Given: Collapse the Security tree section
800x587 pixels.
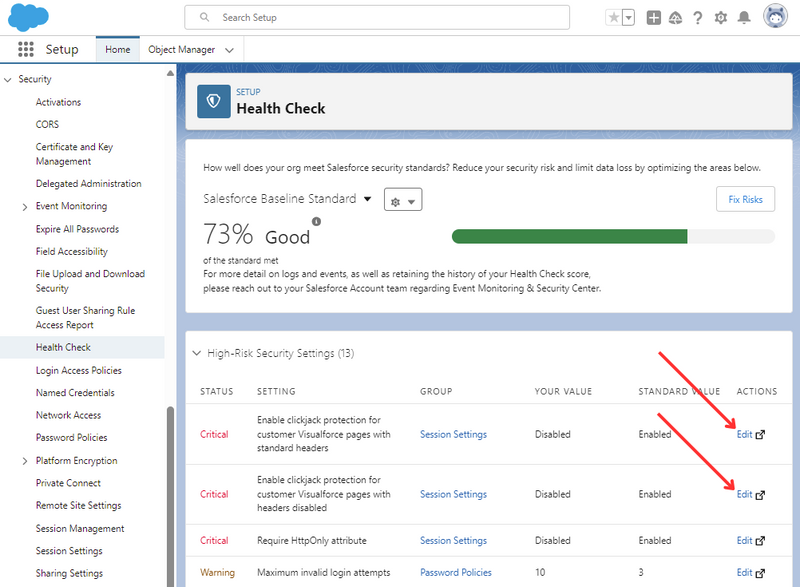Looking at the screenshot, I should 8,80.
